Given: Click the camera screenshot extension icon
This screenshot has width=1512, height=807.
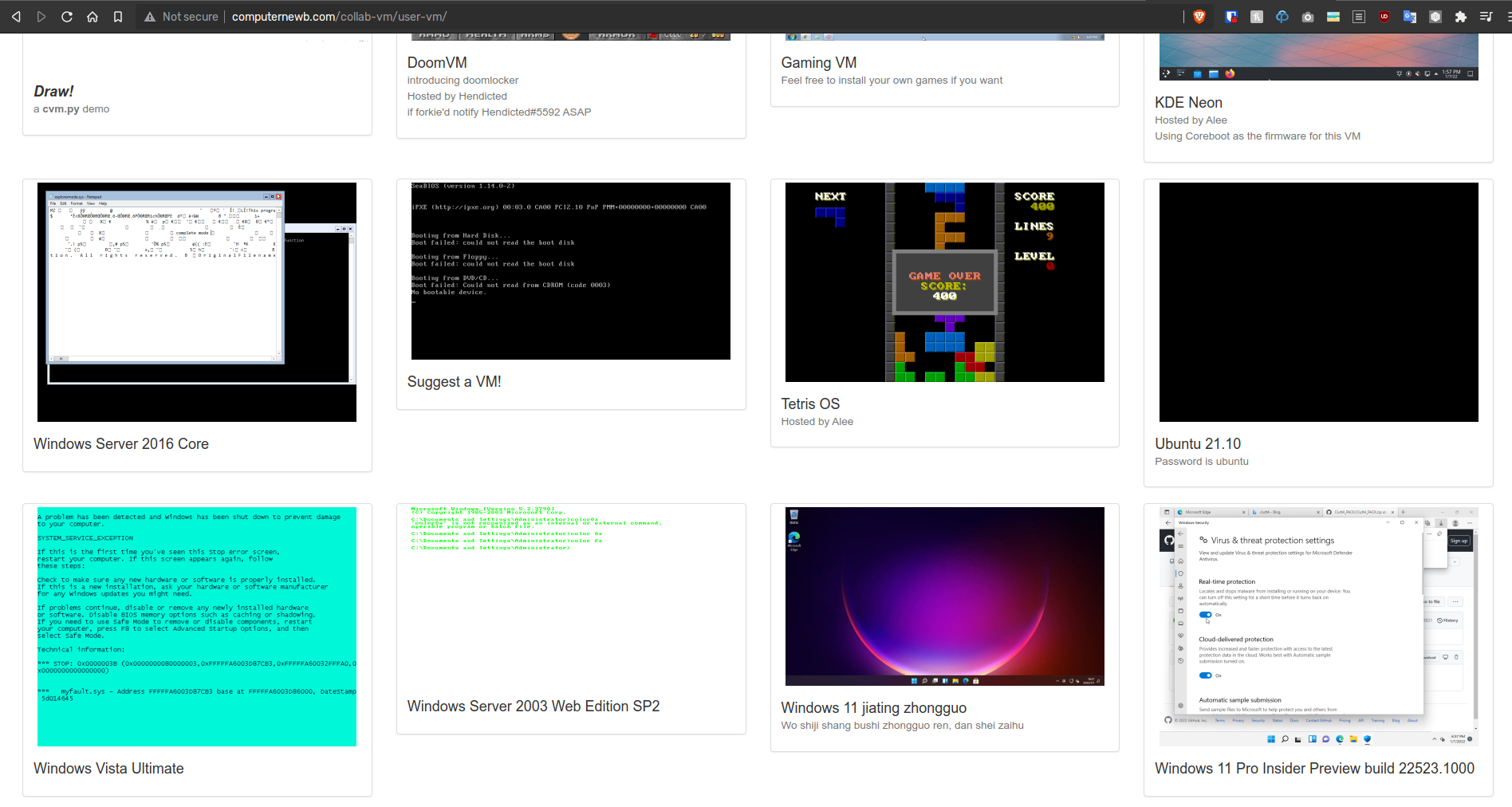Looking at the screenshot, I should coord(1308,17).
